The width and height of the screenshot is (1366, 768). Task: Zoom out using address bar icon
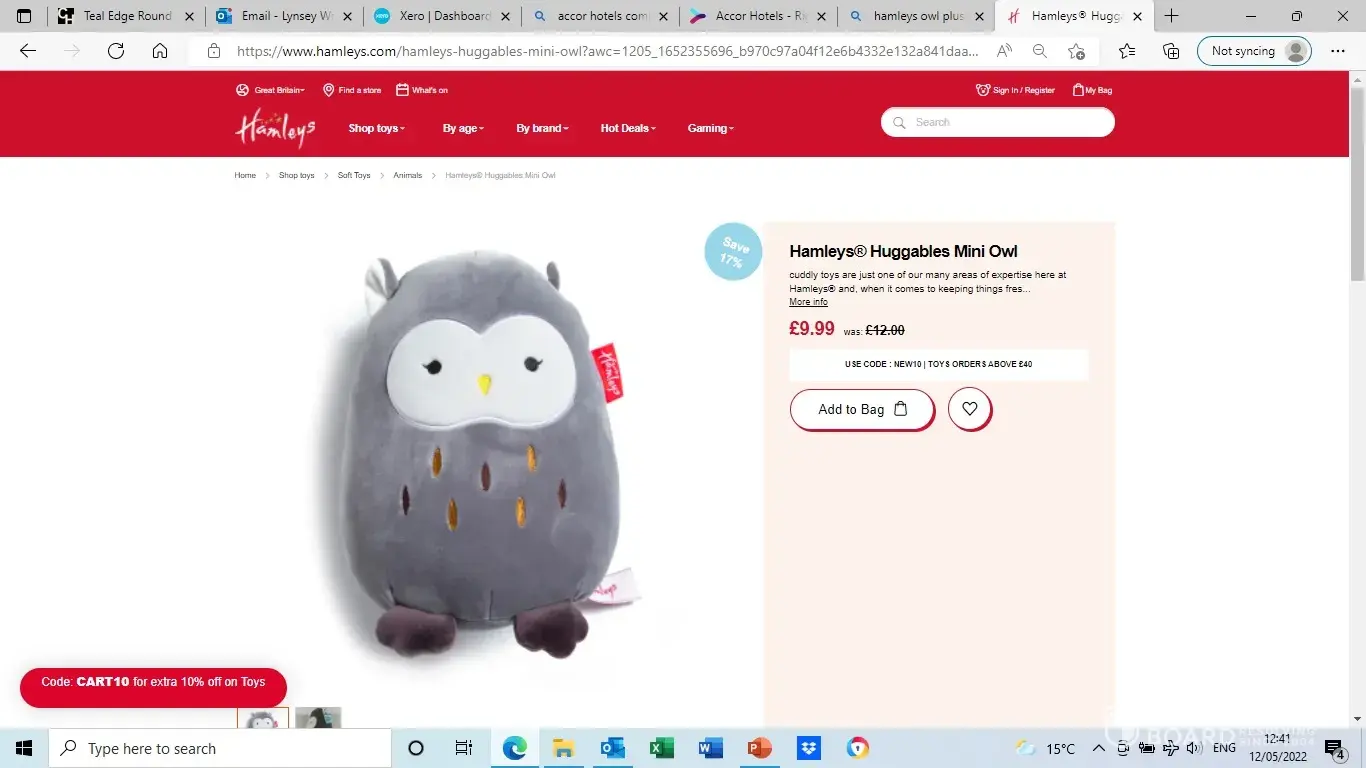pos(1040,51)
